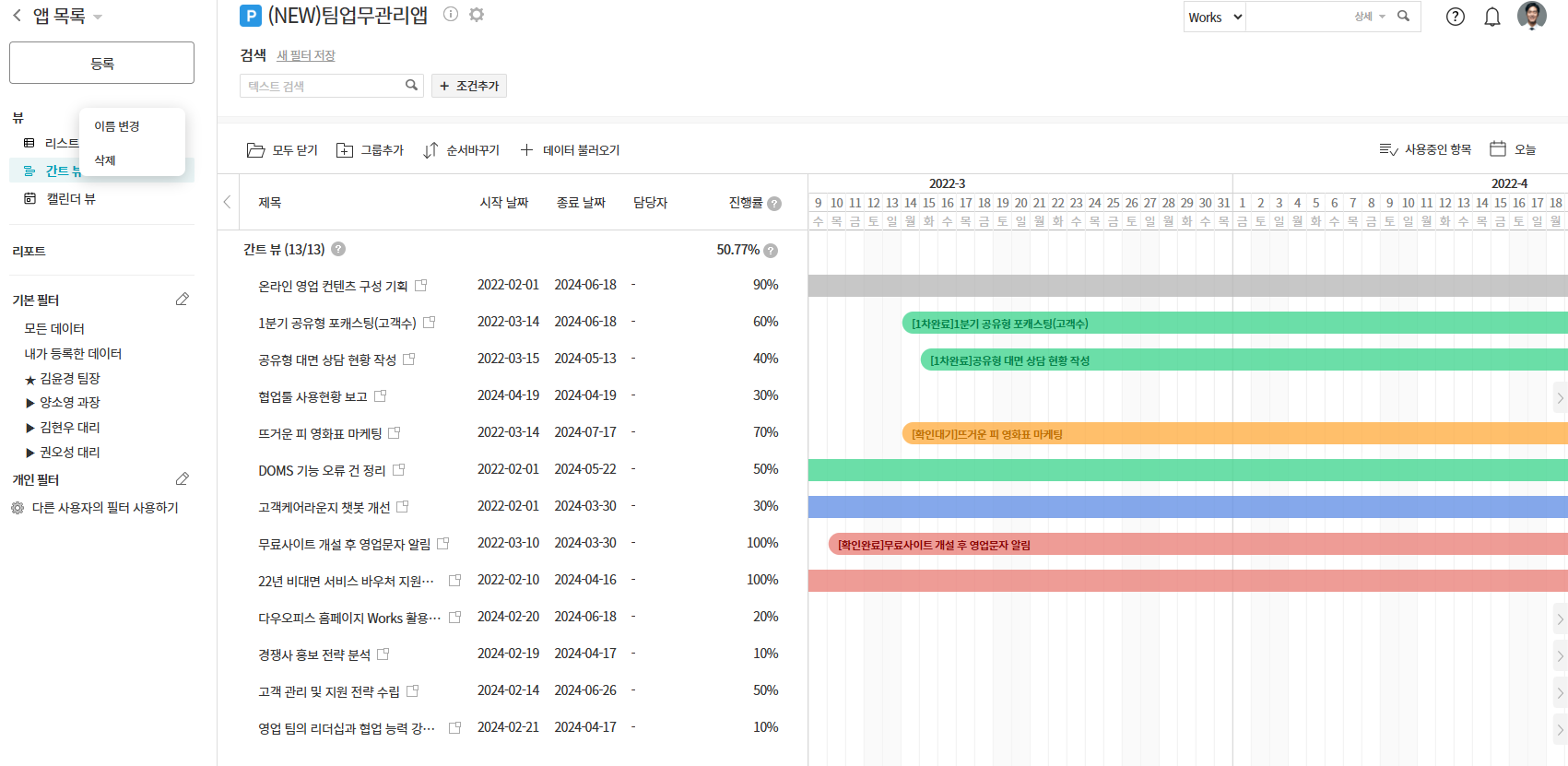Click edit pencil next to 개인 필터

point(183,479)
